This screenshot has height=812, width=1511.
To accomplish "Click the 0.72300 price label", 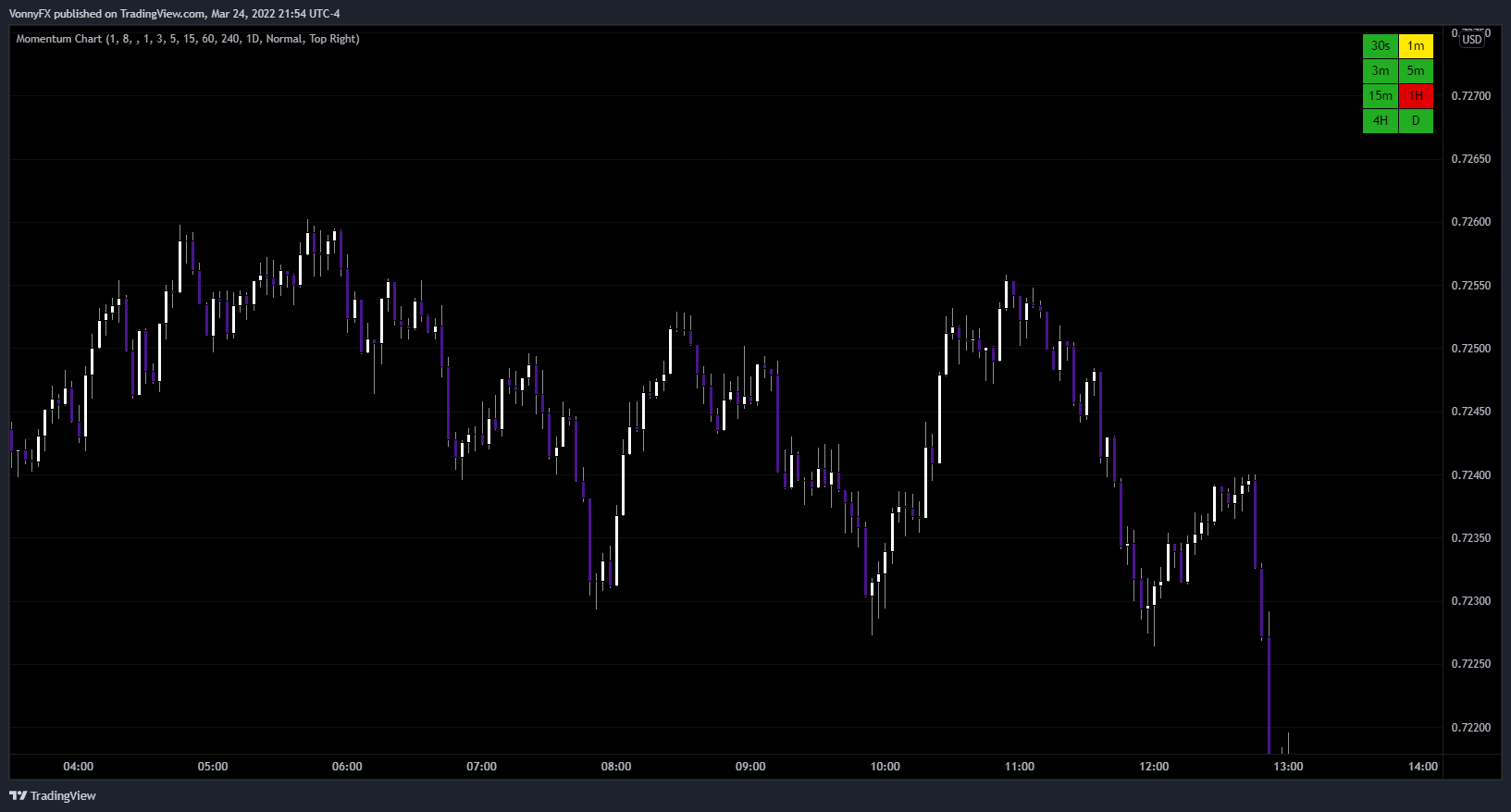I will pyautogui.click(x=1471, y=601).
